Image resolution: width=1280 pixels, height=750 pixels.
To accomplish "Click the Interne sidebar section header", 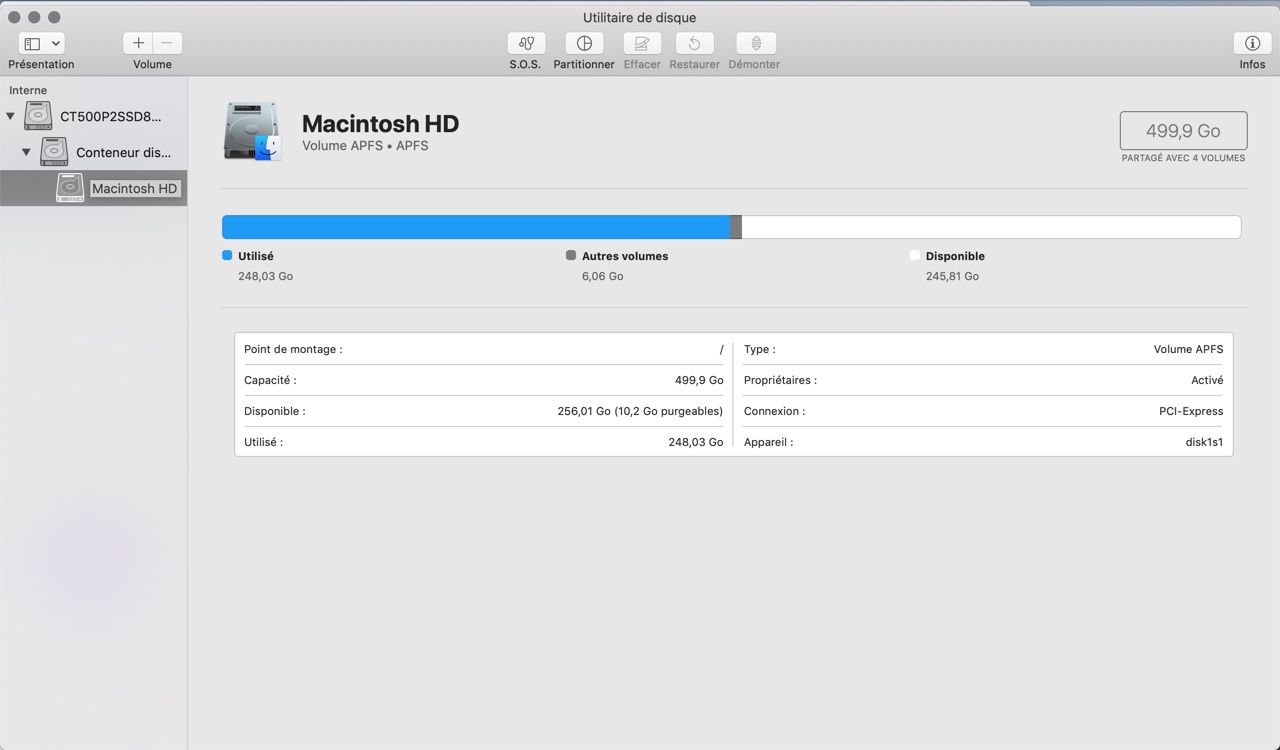I will [x=28, y=90].
